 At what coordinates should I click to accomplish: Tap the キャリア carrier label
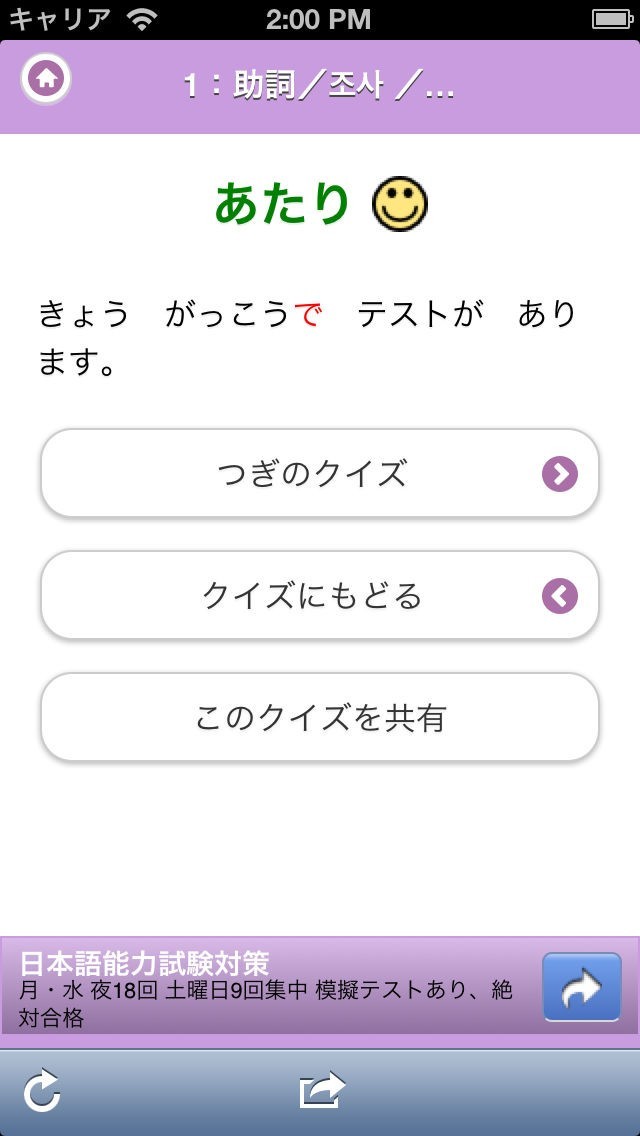[60, 19]
